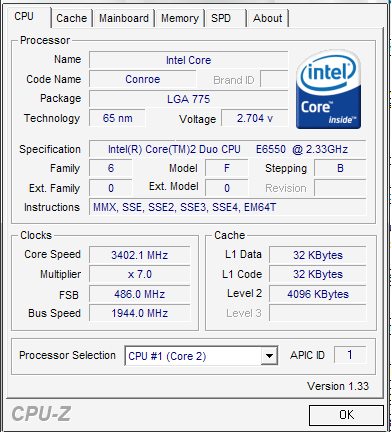
Task: Click the APIC ID value box
Action: [350, 355]
